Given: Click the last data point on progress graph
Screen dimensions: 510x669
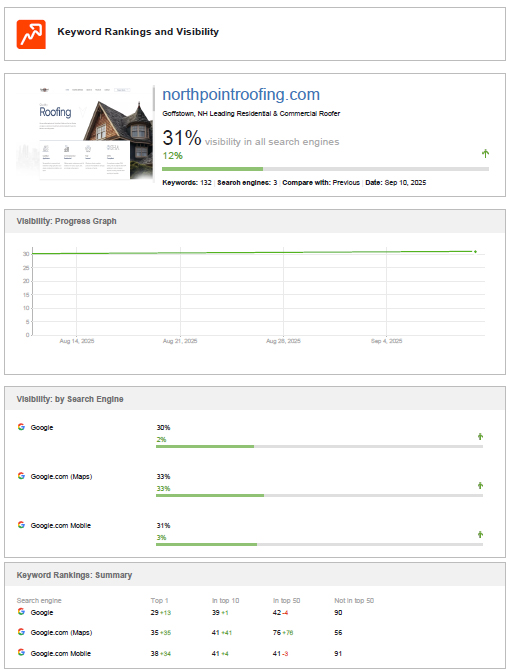Looking at the screenshot, I should point(475,252).
